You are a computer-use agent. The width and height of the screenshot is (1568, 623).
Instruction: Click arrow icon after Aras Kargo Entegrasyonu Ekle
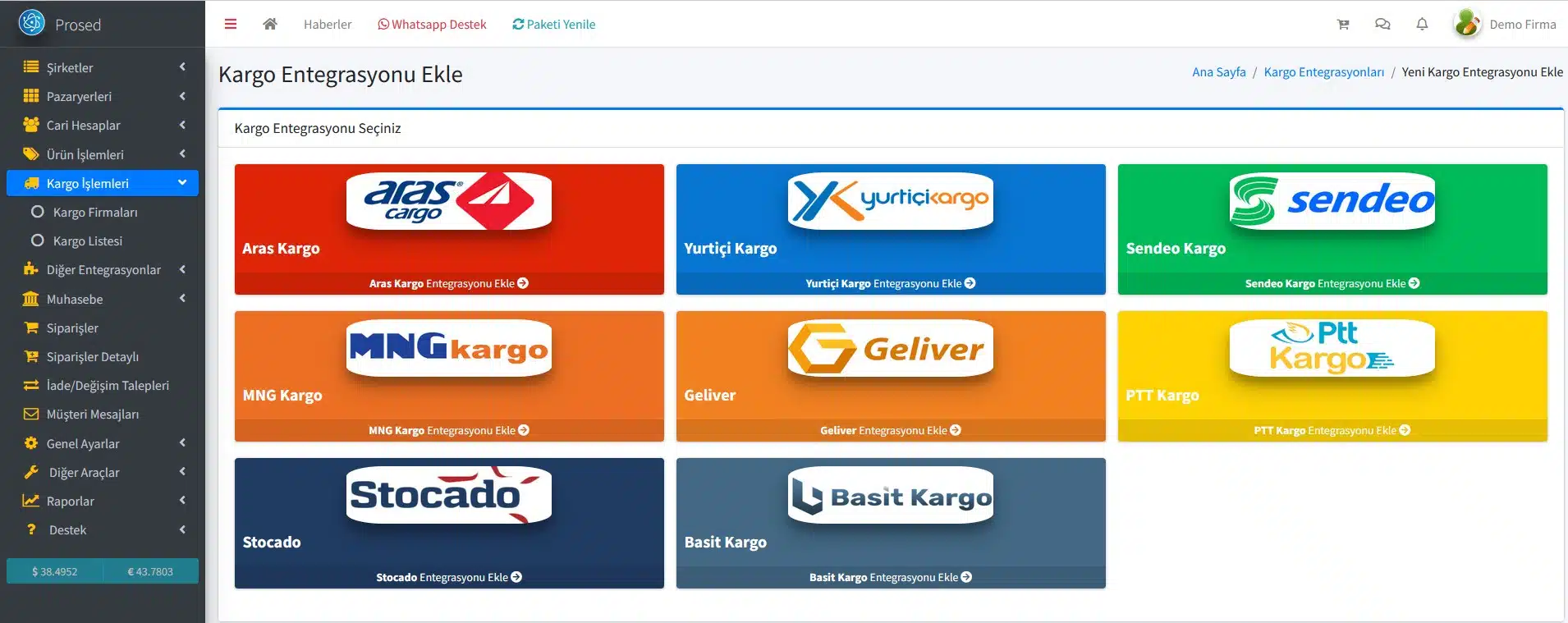[523, 283]
